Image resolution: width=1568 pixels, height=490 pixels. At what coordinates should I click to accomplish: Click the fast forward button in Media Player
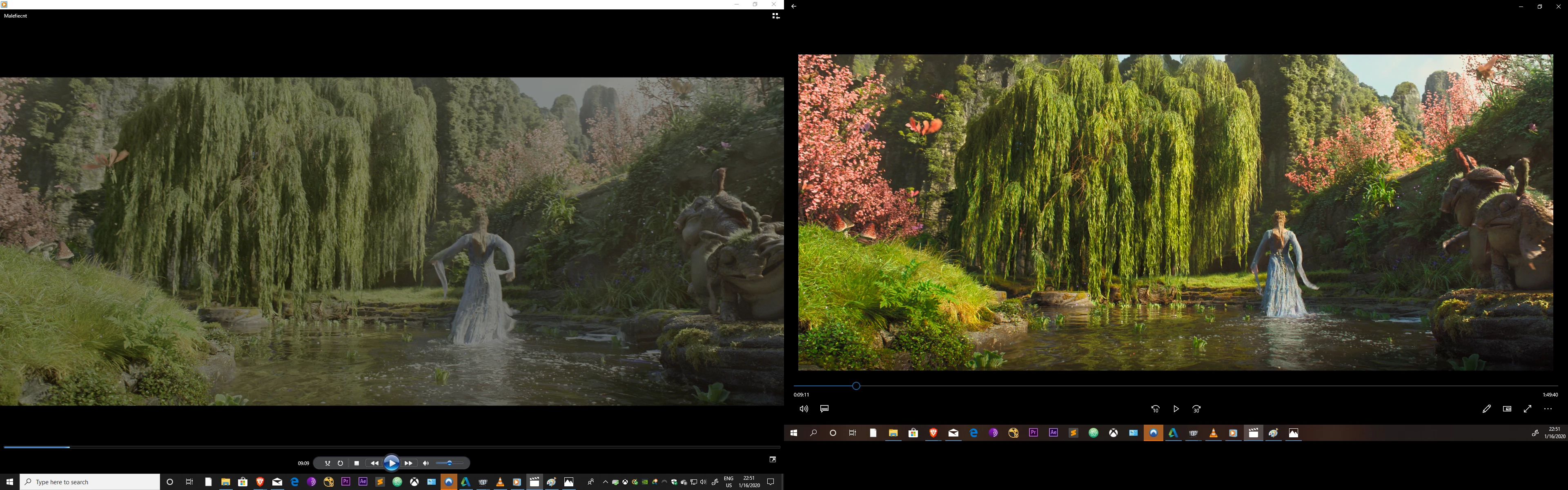click(408, 463)
